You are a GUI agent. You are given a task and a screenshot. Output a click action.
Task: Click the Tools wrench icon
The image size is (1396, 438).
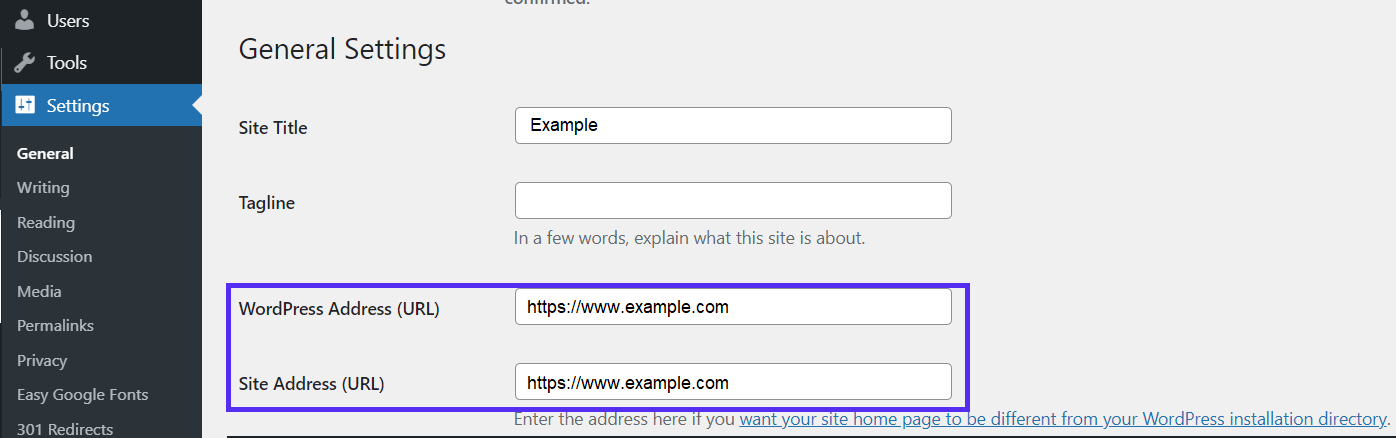(x=25, y=63)
